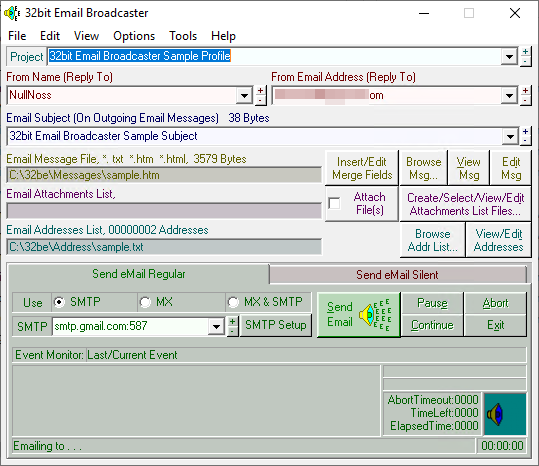Click the AbortTimeout:0000 readout

pyautogui.click(x=433, y=400)
